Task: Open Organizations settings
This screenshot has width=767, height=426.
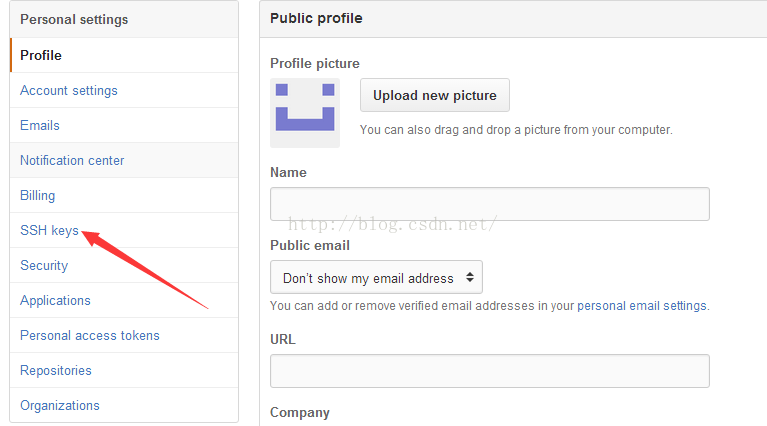Action: (124, 405)
